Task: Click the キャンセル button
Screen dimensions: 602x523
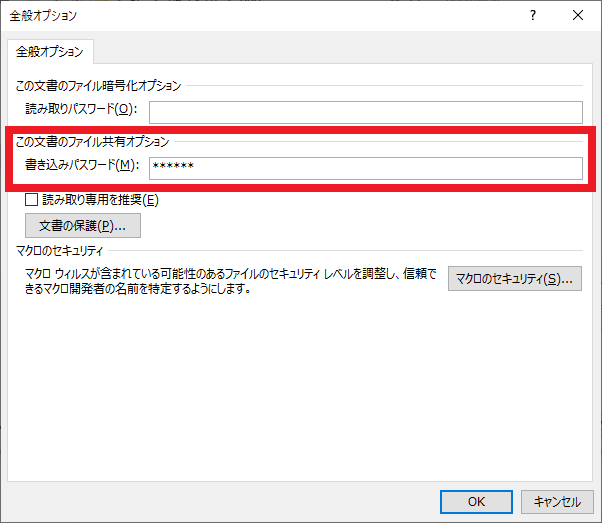Action: pos(557,501)
